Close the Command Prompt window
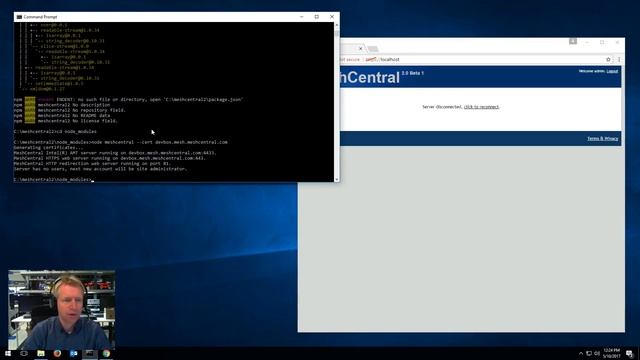The height and width of the screenshot is (360, 640). tap(332, 17)
